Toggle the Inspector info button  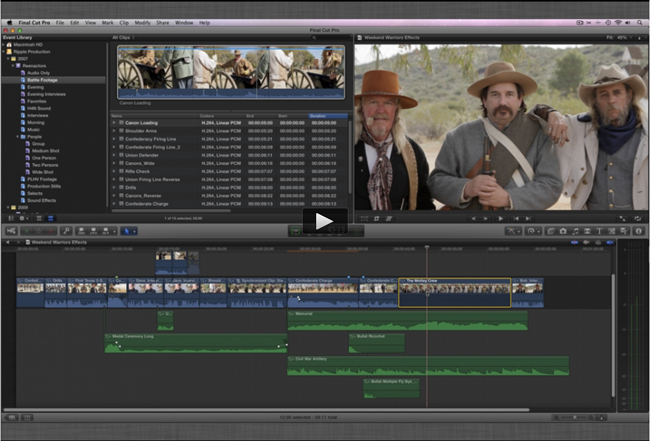639,231
